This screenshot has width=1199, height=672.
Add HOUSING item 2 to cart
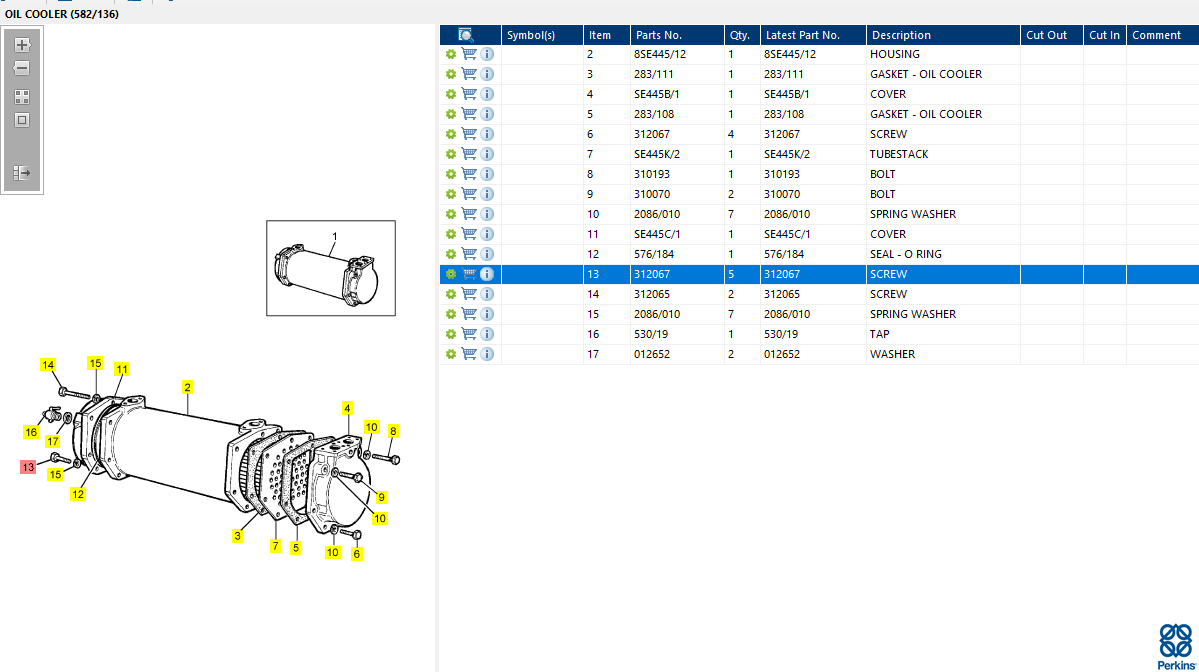point(469,54)
